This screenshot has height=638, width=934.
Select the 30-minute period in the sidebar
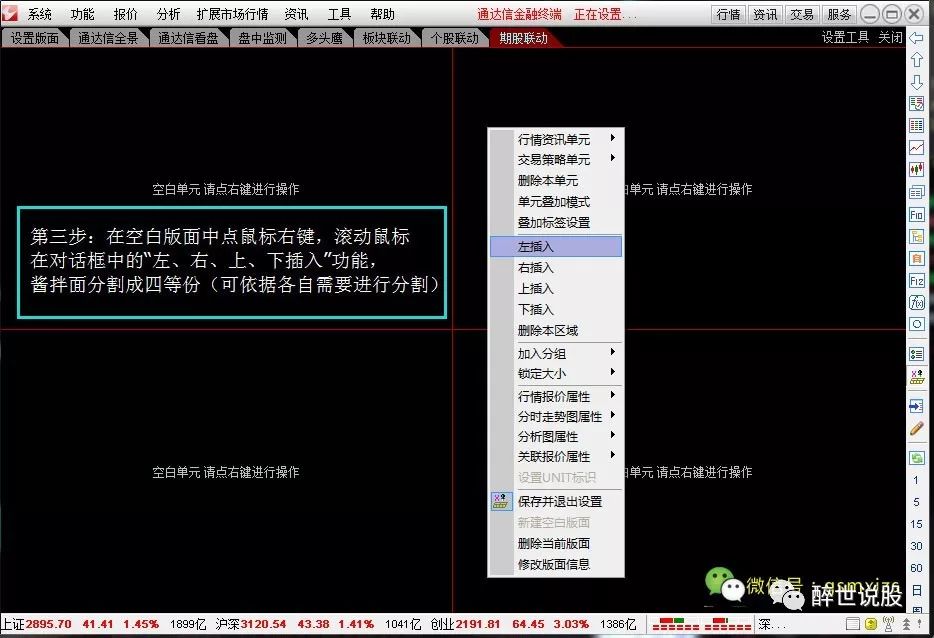point(916,546)
